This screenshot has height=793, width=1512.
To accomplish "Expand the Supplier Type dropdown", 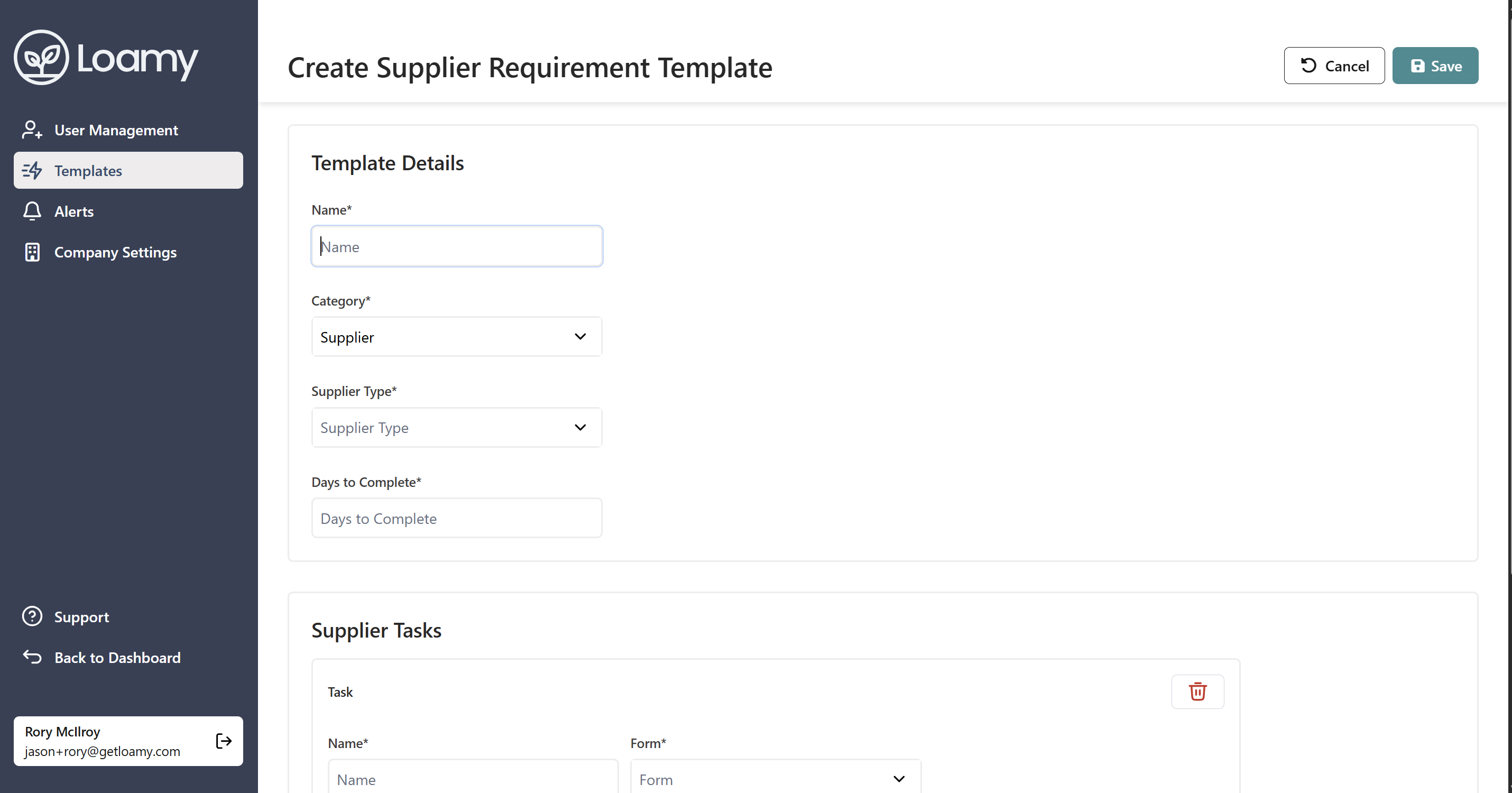I will pos(456,427).
